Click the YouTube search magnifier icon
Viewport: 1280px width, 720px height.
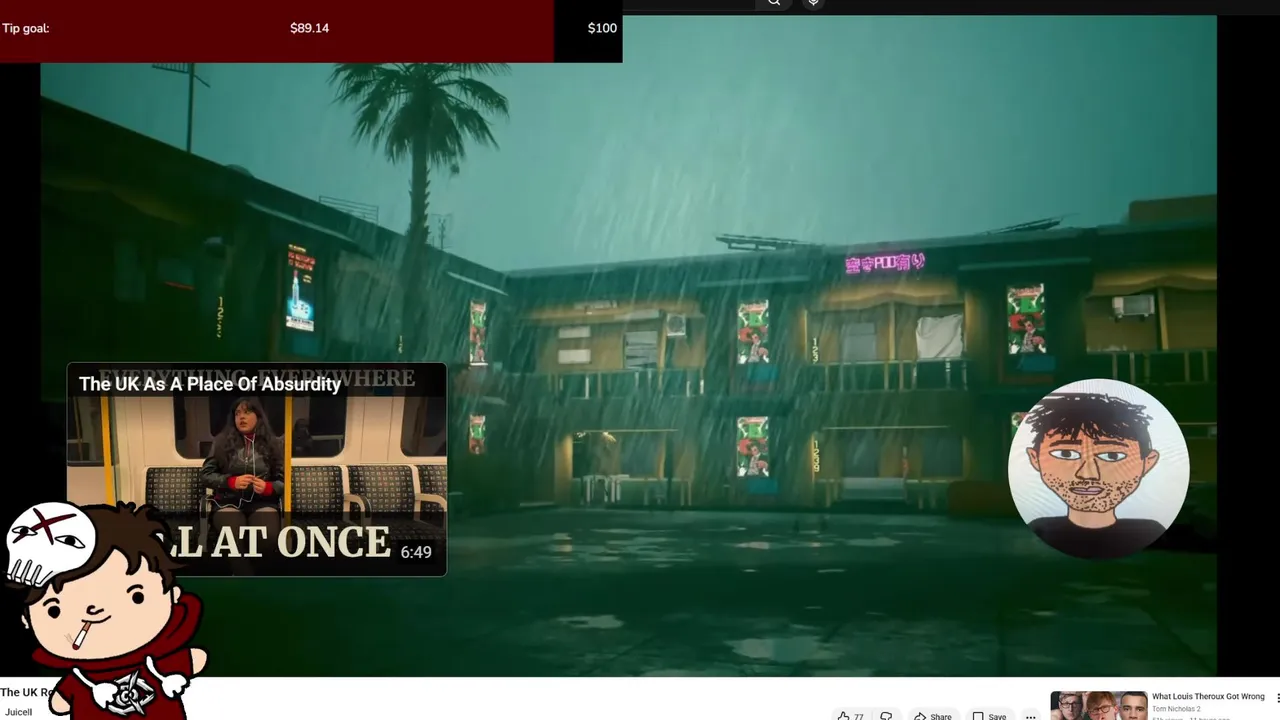click(x=774, y=3)
